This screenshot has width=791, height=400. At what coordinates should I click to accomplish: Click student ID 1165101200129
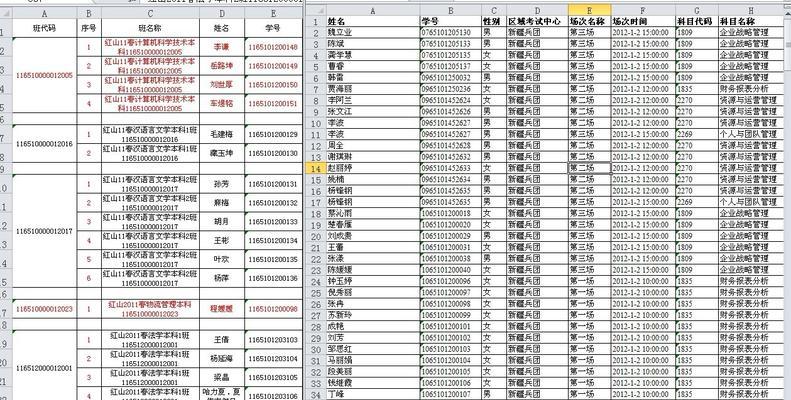point(273,135)
